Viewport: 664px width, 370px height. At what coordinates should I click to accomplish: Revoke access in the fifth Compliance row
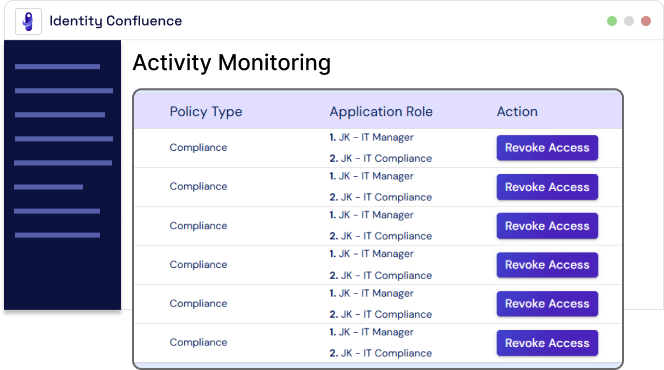tap(547, 304)
